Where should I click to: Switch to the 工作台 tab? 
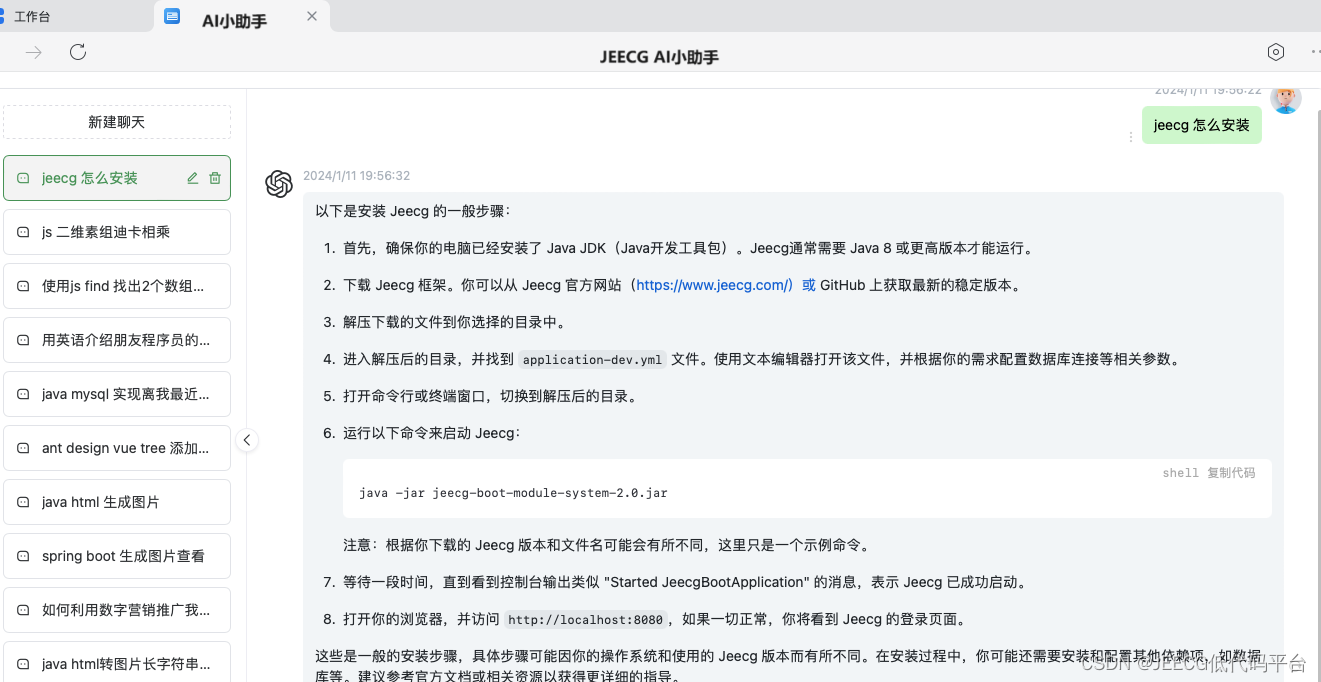pyautogui.click(x=33, y=16)
